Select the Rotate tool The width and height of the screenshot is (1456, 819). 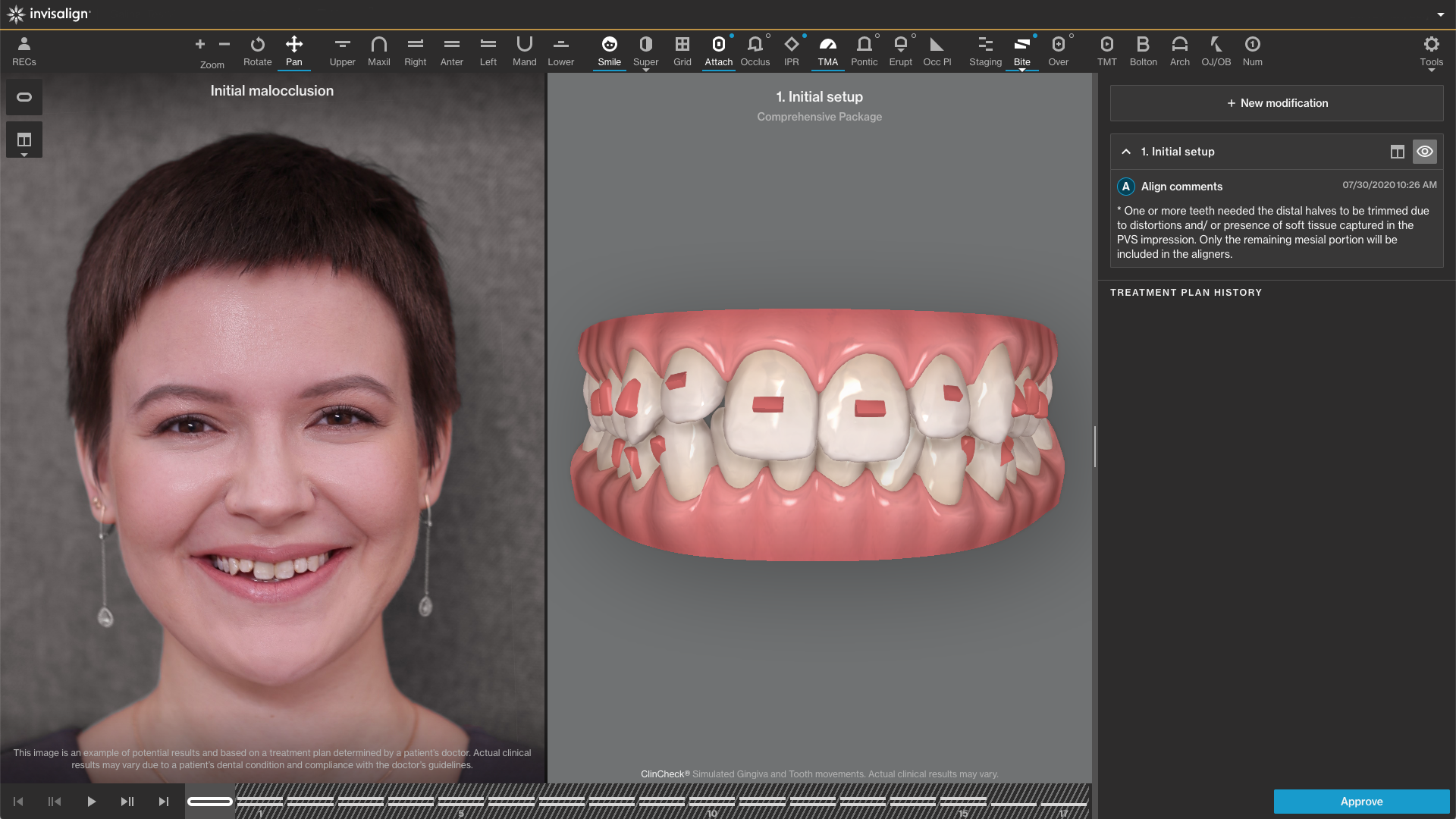tap(257, 50)
